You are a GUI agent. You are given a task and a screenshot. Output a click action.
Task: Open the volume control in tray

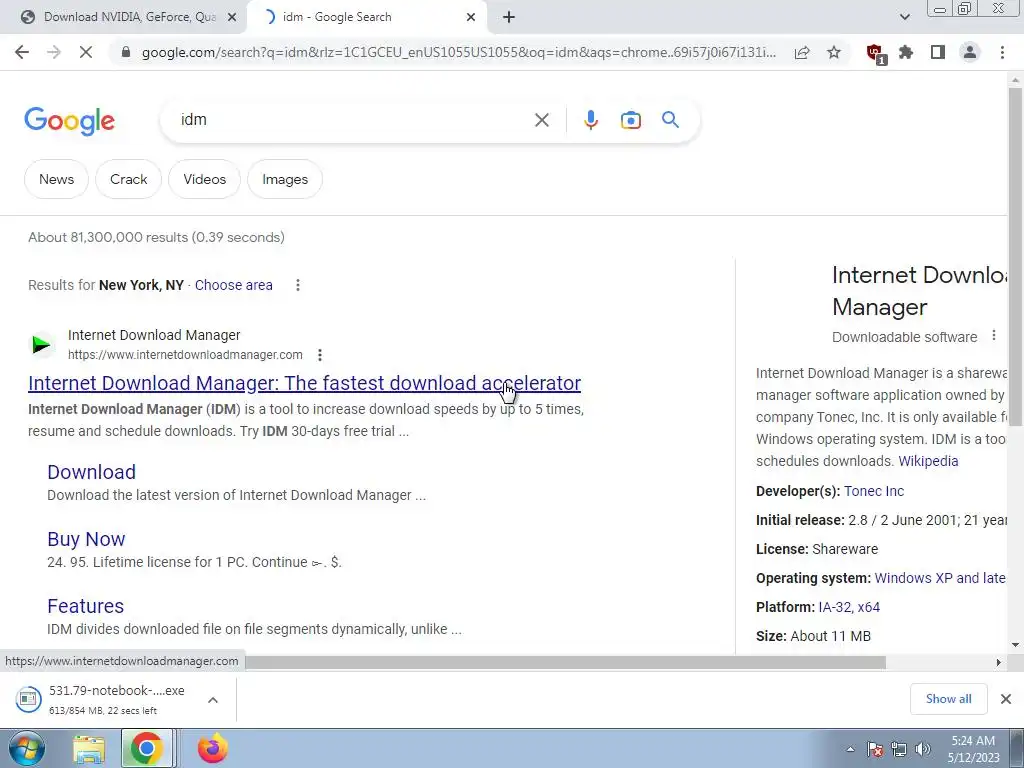[923, 750]
